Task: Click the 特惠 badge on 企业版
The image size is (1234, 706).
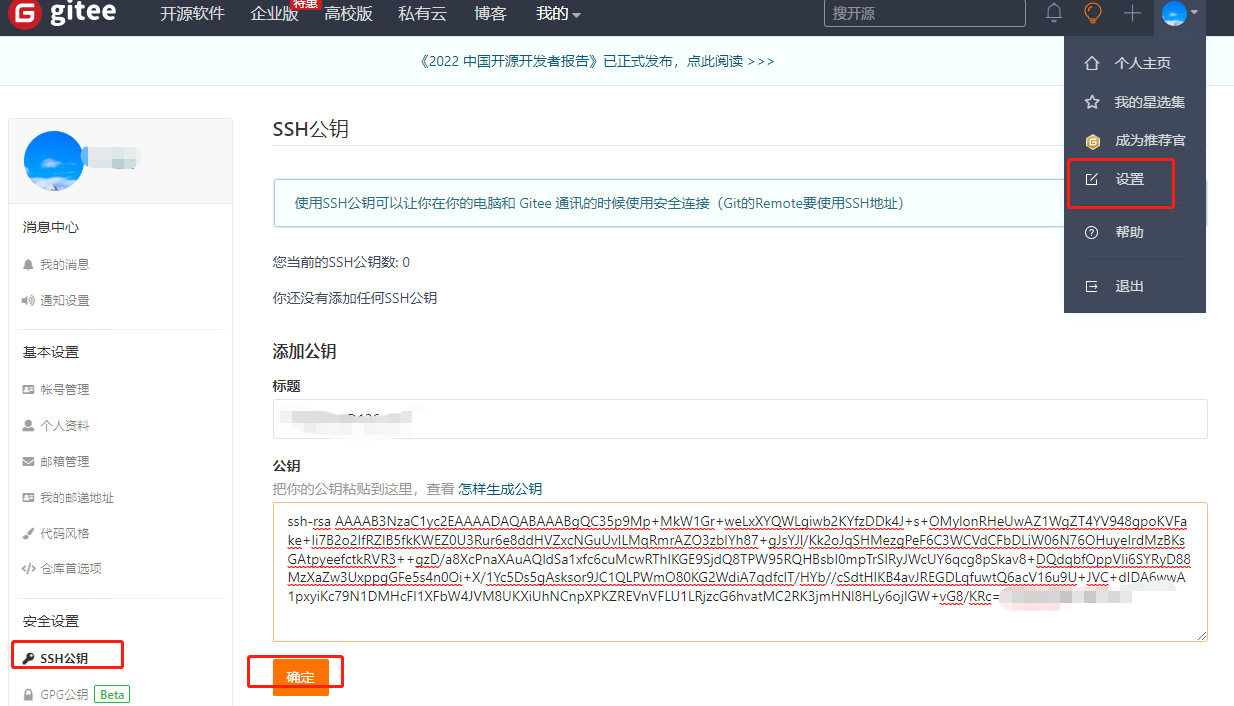Action: (x=305, y=4)
